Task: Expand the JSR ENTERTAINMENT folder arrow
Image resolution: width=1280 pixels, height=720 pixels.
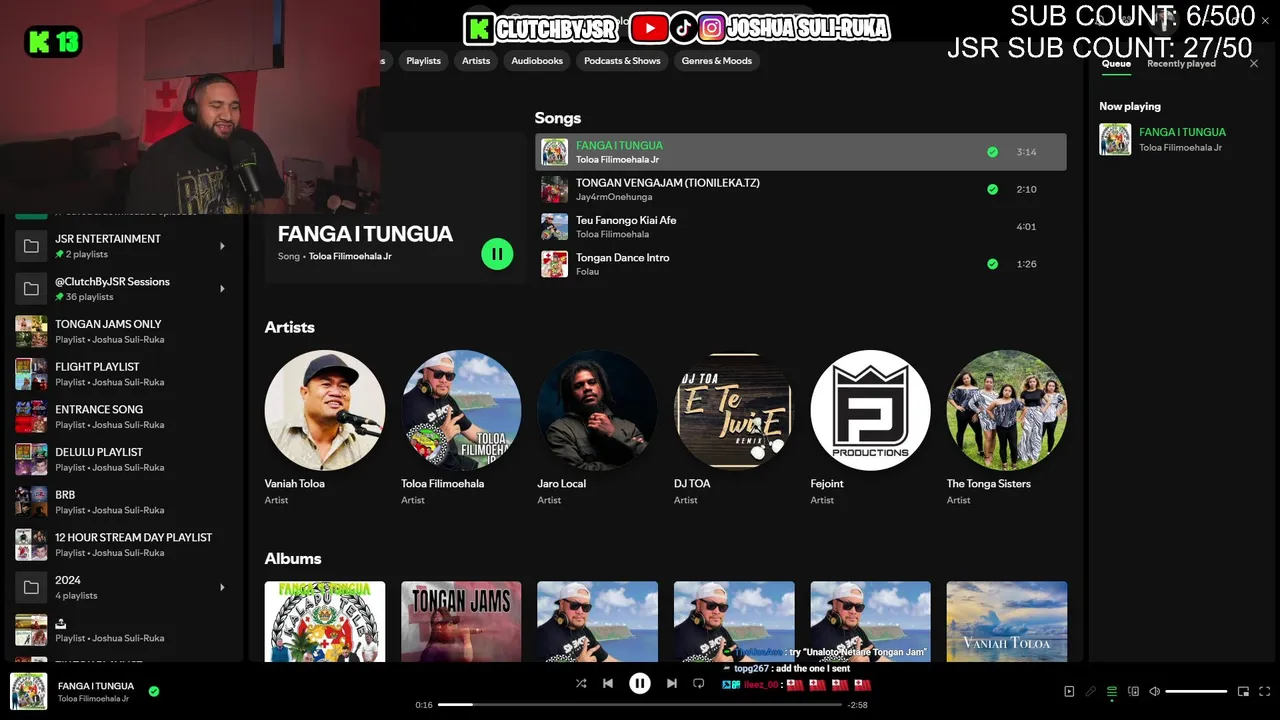Action: tap(222, 246)
